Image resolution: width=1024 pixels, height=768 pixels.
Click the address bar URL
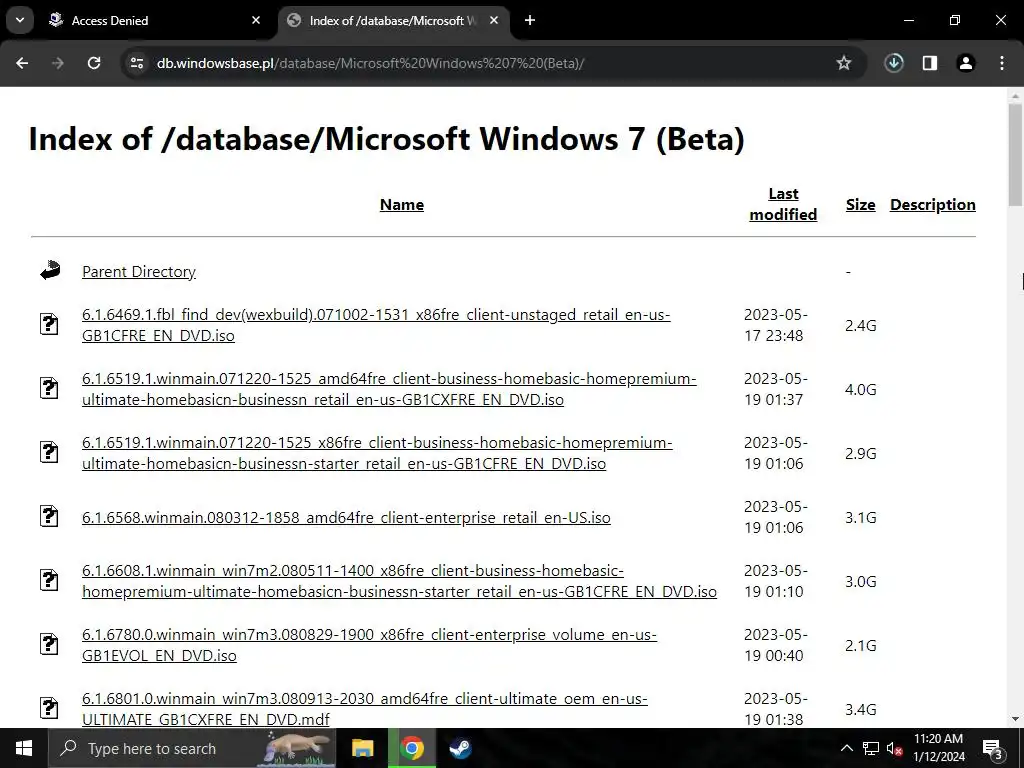(x=370, y=63)
